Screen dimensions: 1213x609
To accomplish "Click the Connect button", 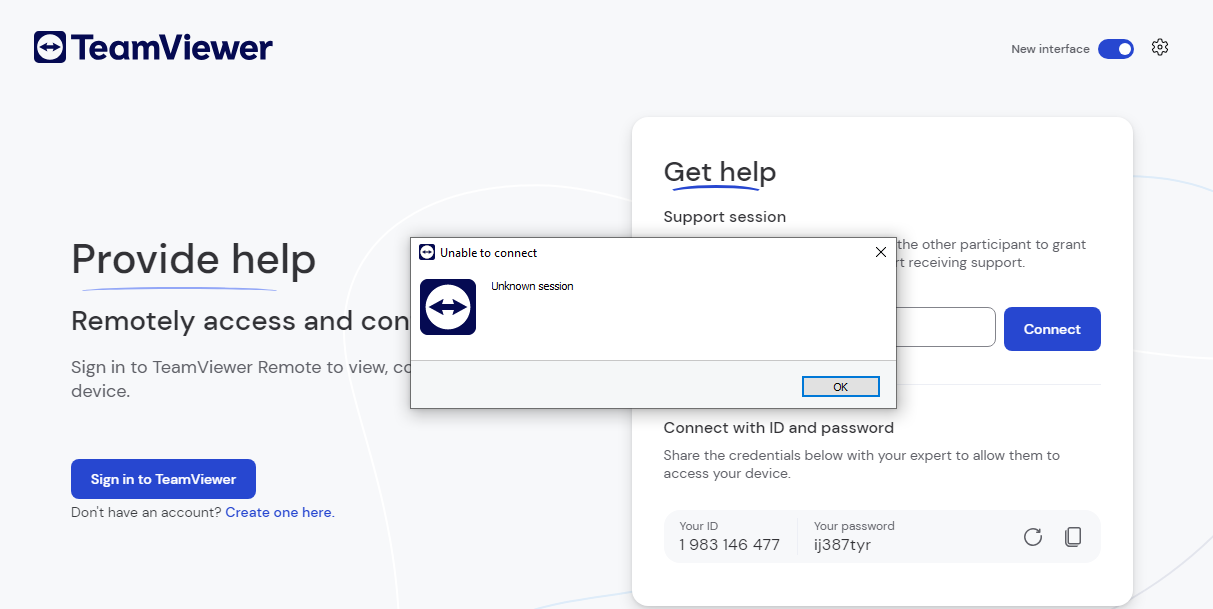I will [x=1052, y=329].
